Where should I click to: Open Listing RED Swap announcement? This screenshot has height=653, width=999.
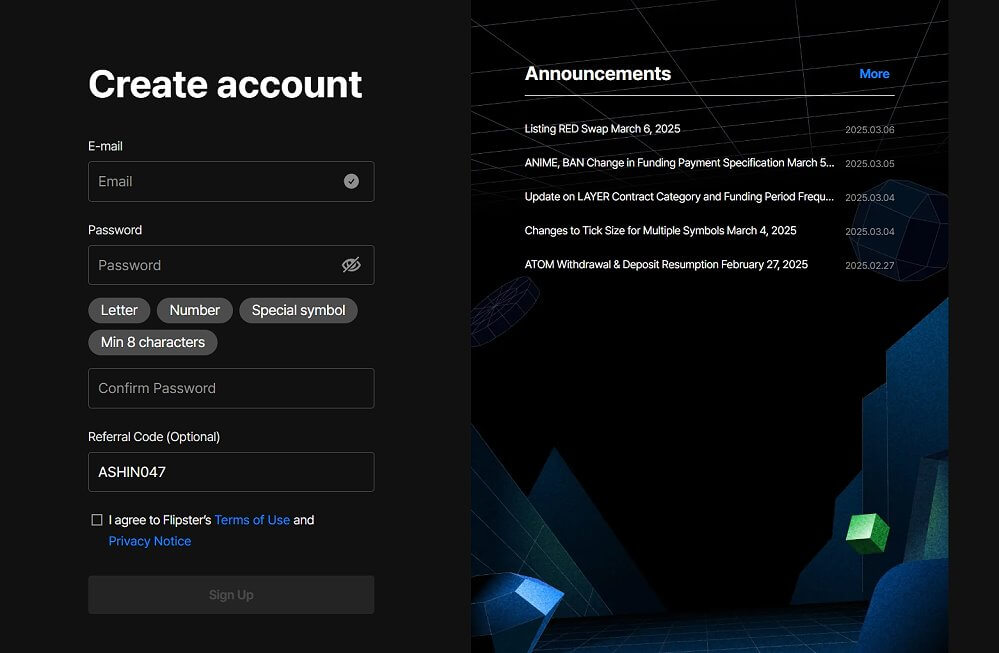pyautogui.click(x=602, y=129)
